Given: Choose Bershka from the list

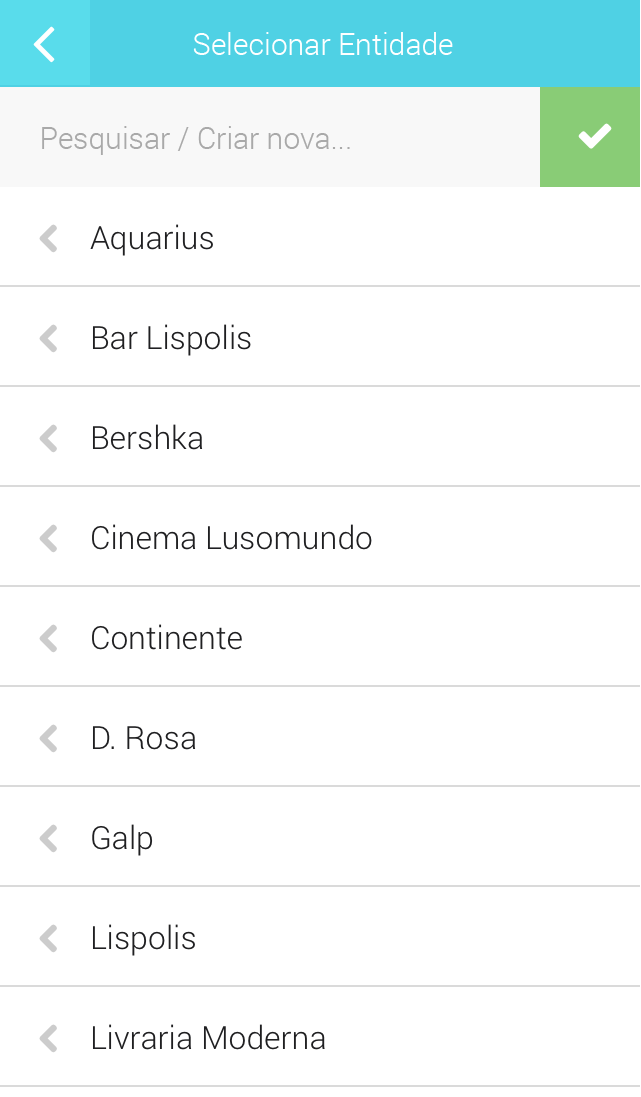Looking at the screenshot, I should point(147,438).
